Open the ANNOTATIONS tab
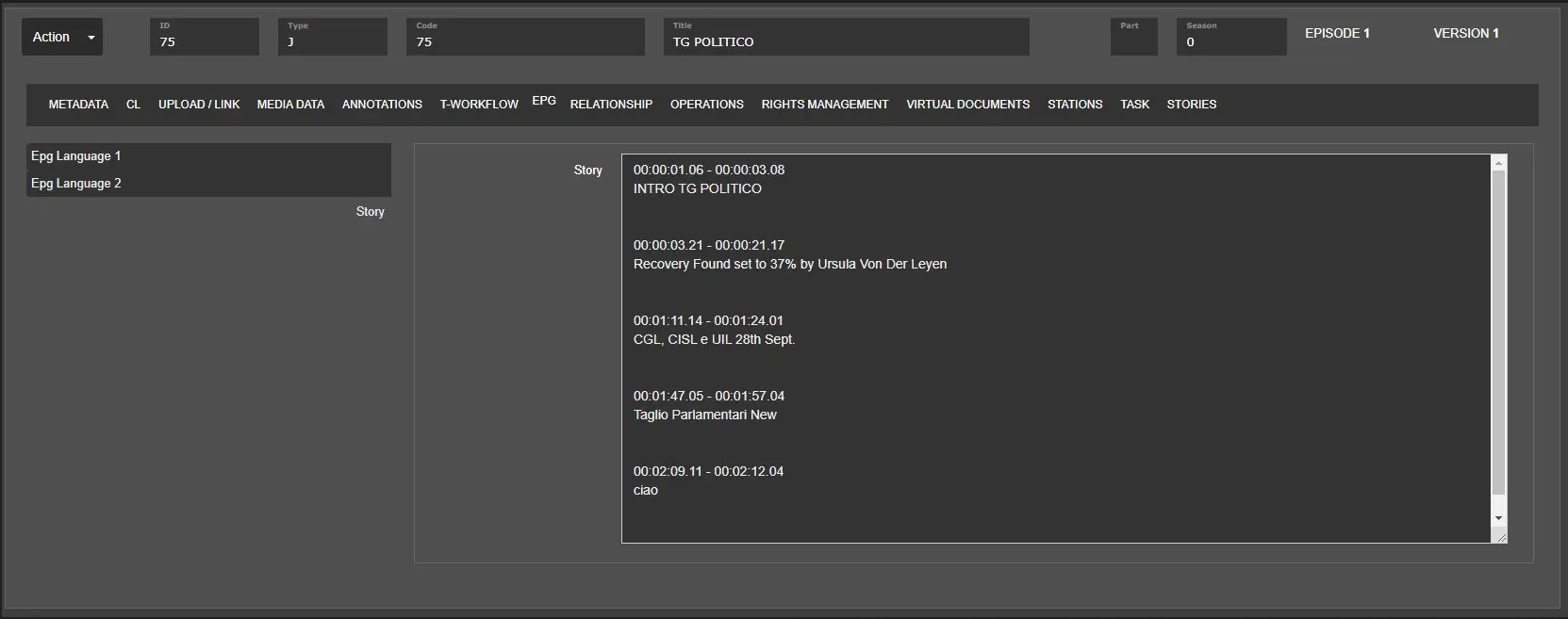The image size is (1568, 619). click(382, 105)
